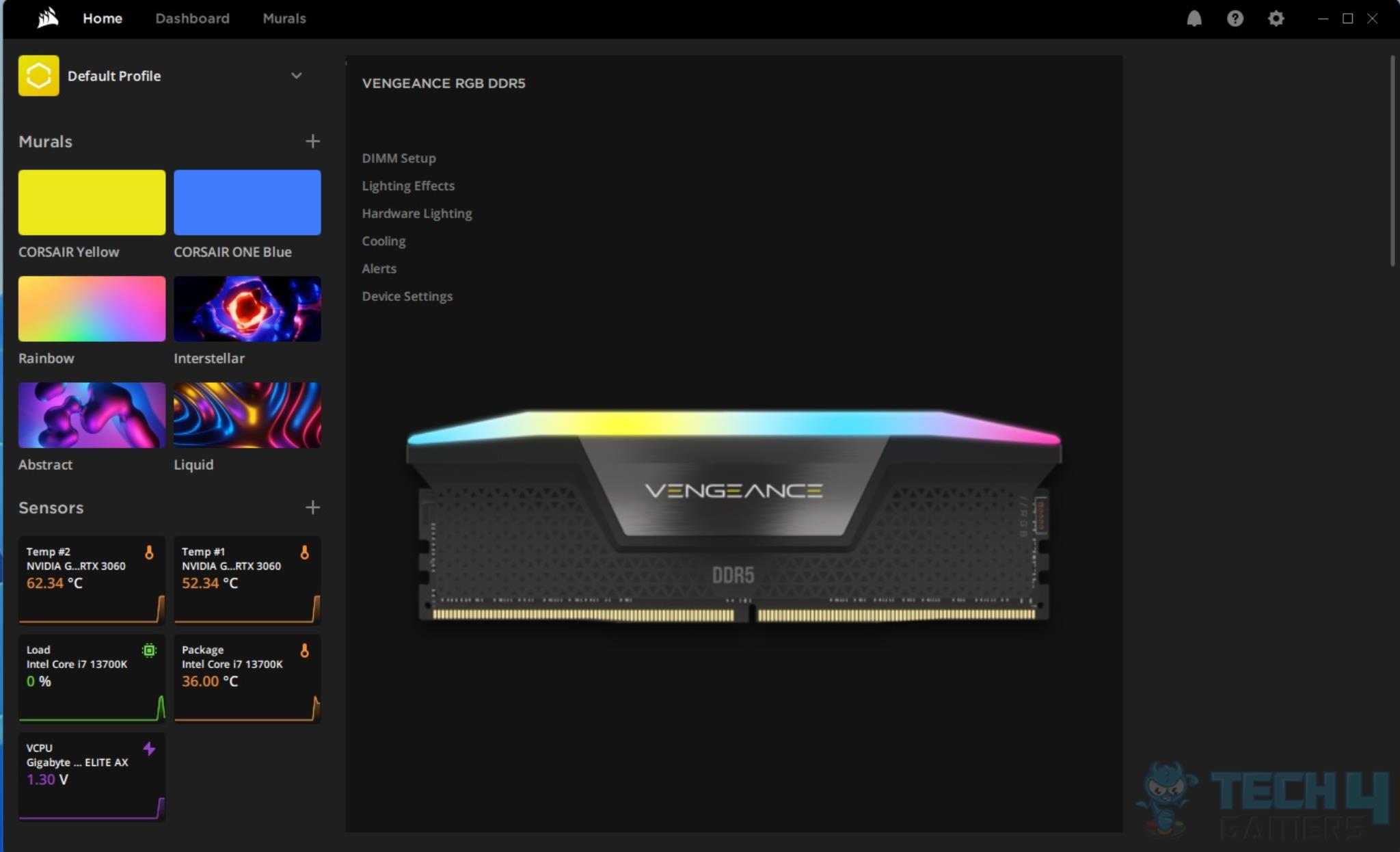Select the Interstellar mural thumbnail
Screen dimensions: 1400x852
tap(247, 308)
